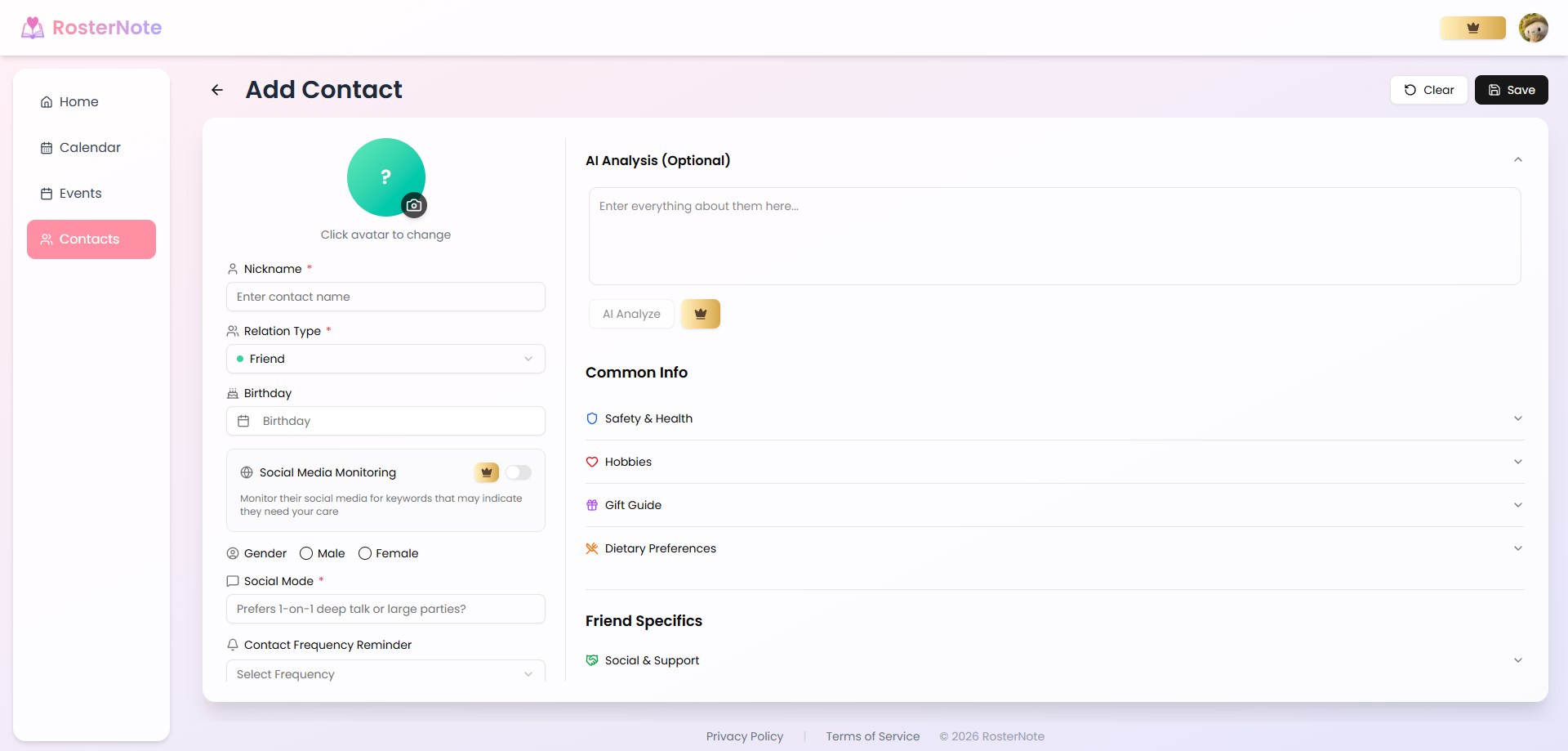The height and width of the screenshot is (751, 1568).
Task: Click the crown premium banner in the header
Action: (1472, 27)
